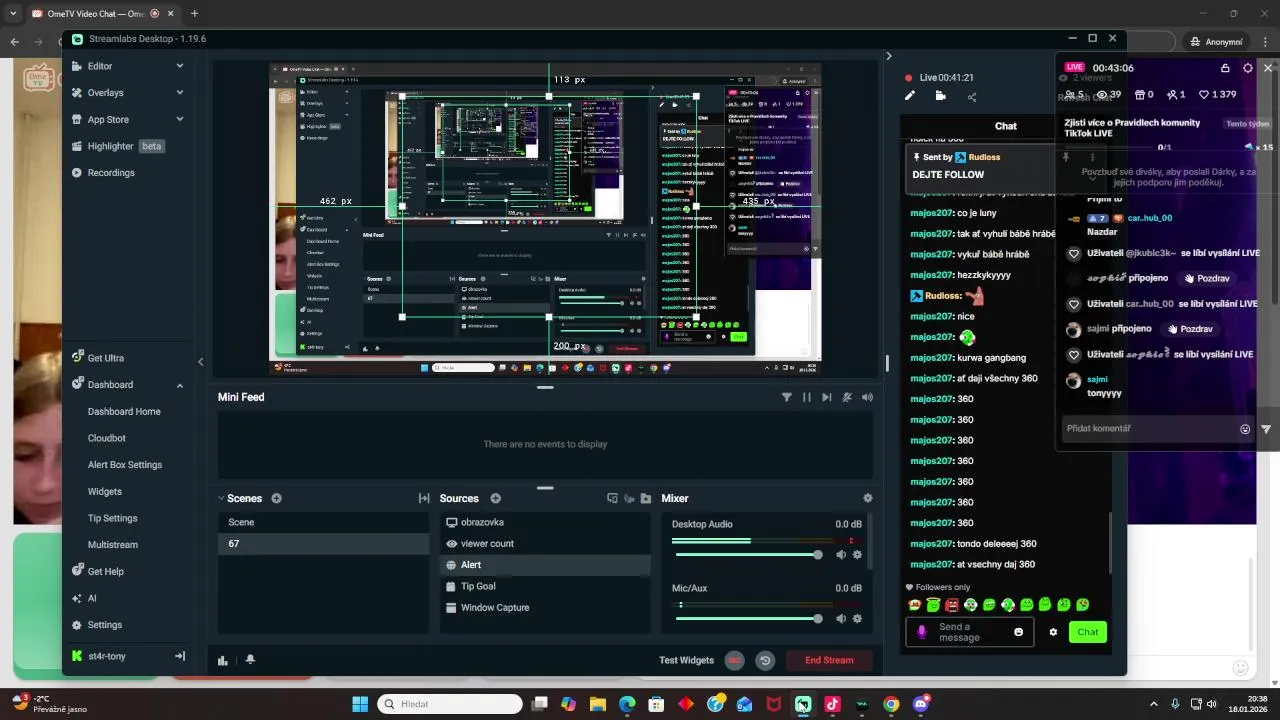Image resolution: width=1280 pixels, height=720 pixels.
Task: Mute the Desktop Audio speaker
Action: pyautogui.click(x=841, y=555)
